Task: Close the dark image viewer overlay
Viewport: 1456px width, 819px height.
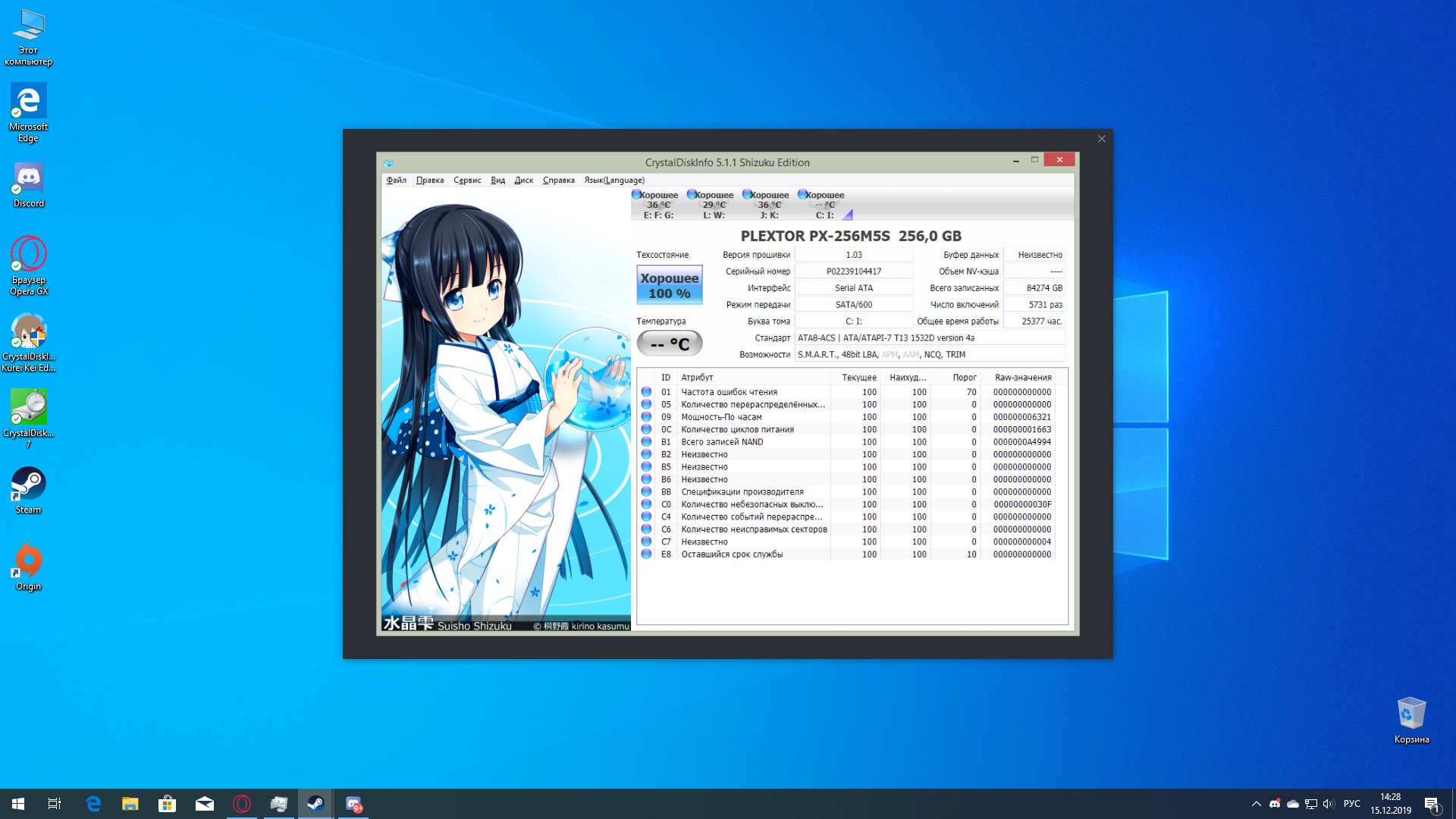Action: (1101, 139)
